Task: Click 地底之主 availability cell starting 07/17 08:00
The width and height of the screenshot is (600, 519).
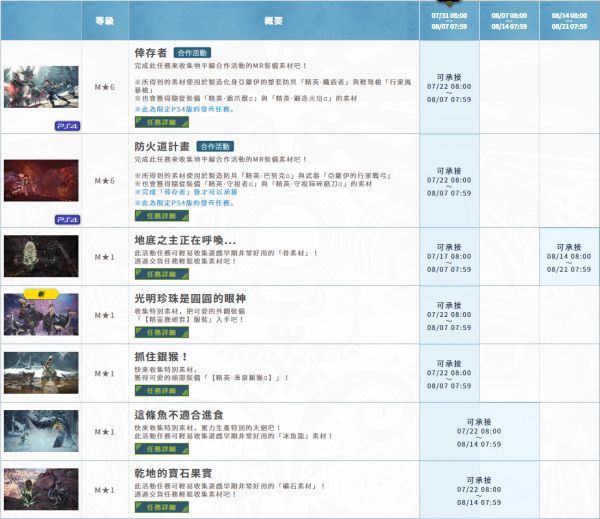Action: click(x=449, y=258)
